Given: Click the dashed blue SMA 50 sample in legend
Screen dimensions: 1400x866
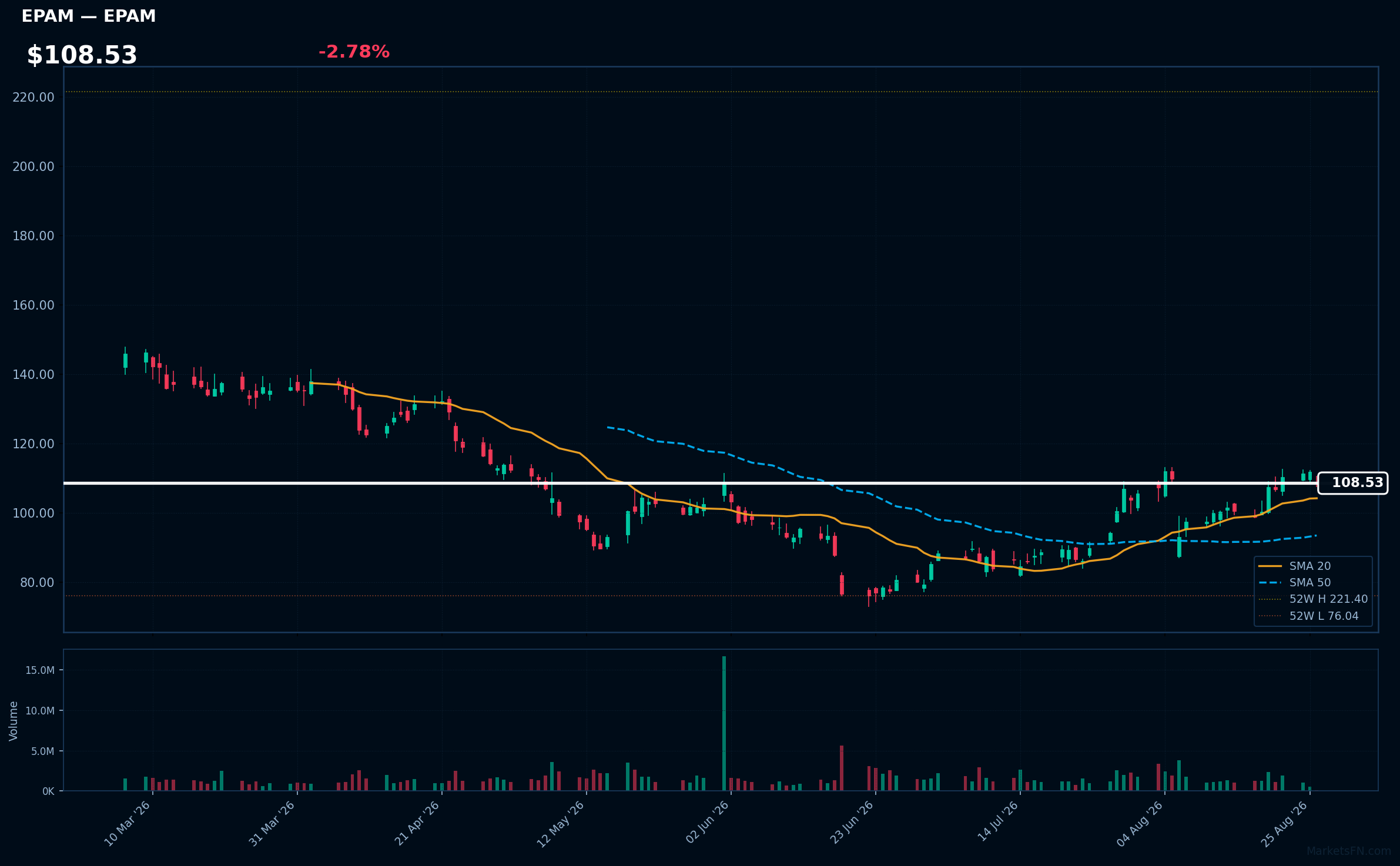Looking at the screenshot, I should point(1270,583).
